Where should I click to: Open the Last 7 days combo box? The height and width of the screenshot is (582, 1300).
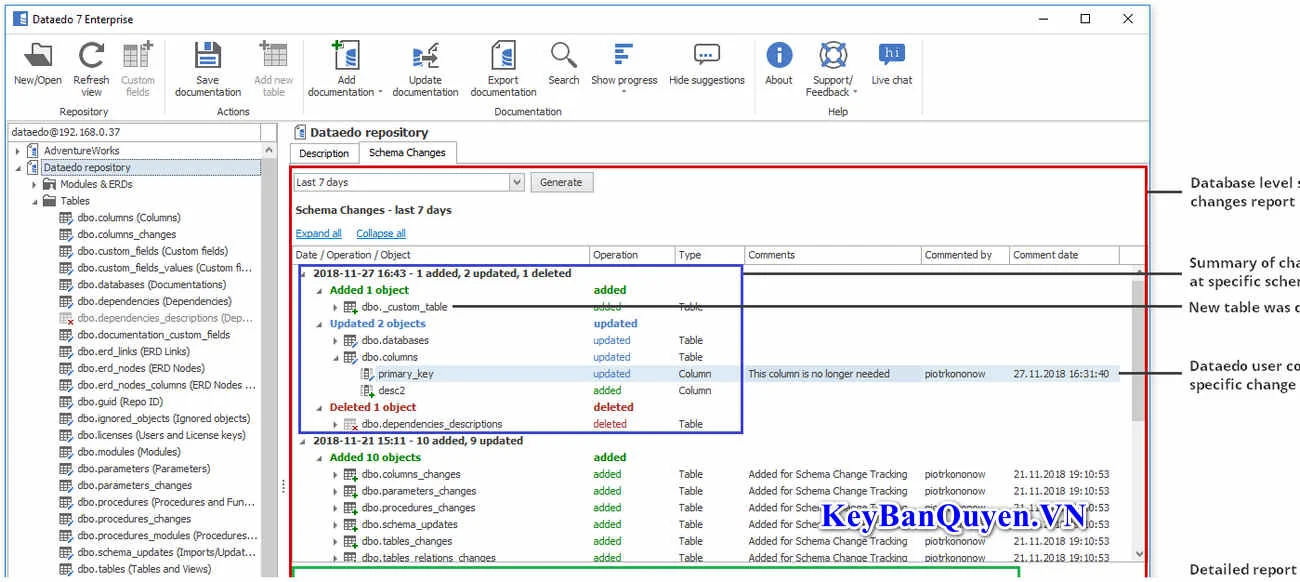coord(409,182)
